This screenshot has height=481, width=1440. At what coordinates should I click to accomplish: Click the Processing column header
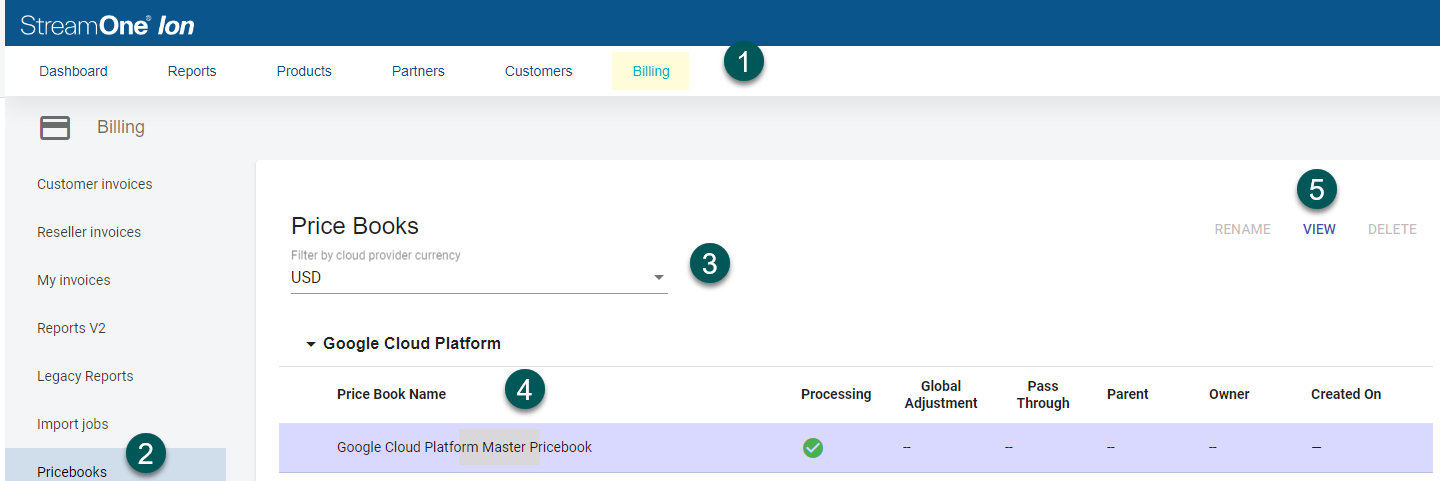pyautogui.click(x=836, y=394)
